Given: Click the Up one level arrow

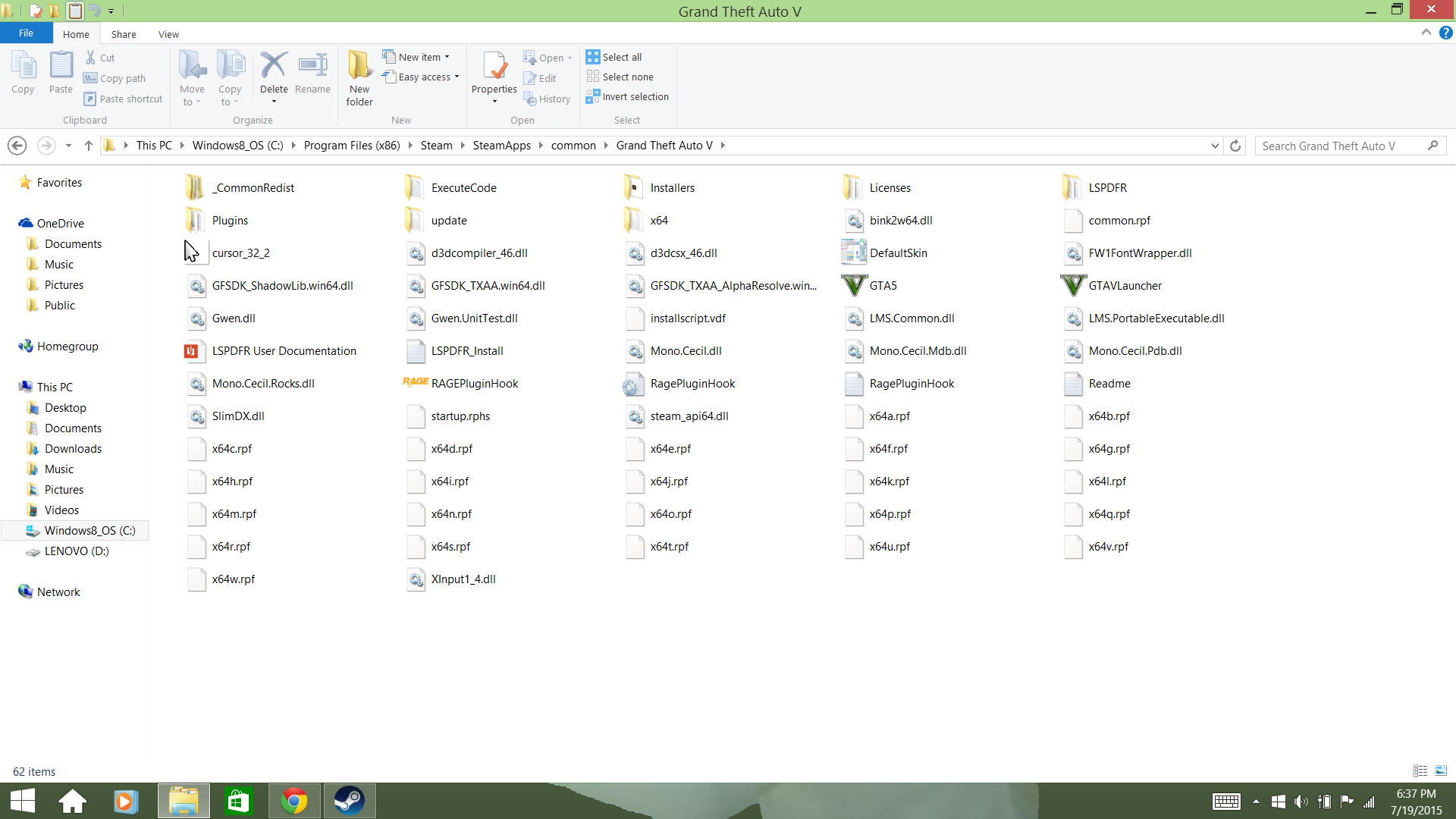Looking at the screenshot, I should (89, 146).
